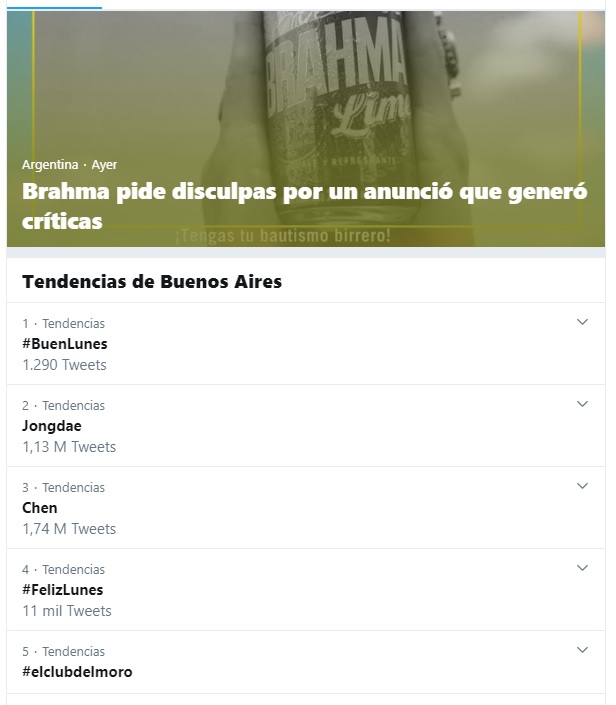Click the Tendencias de Buenos Aires heading
Viewport: 616px width, 705px height.
[x=152, y=282]
